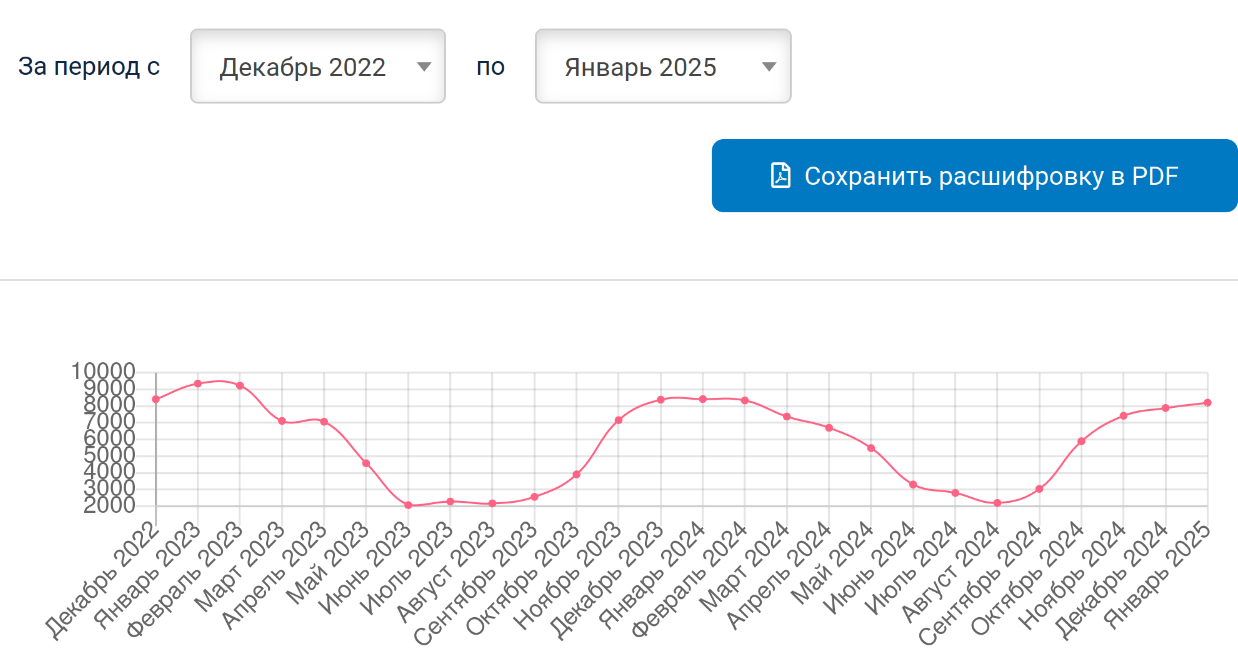Screen dimensions: 1238x656
Task: Select the Август 2024 data point
Action: click(997, 503)
